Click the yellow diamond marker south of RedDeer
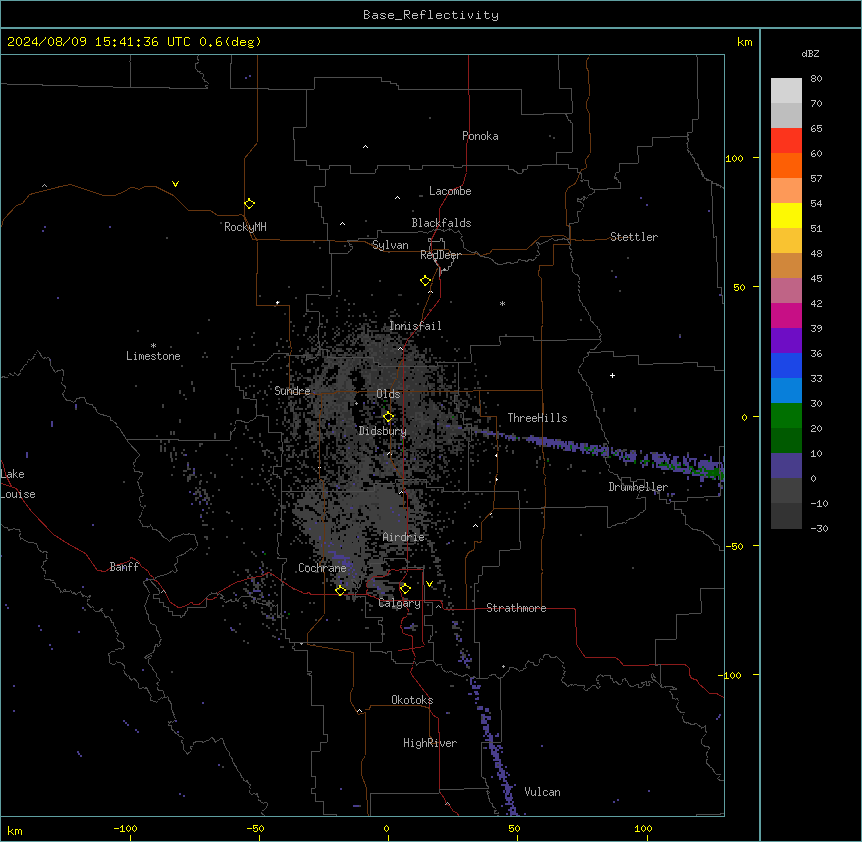 pos(426,281)
